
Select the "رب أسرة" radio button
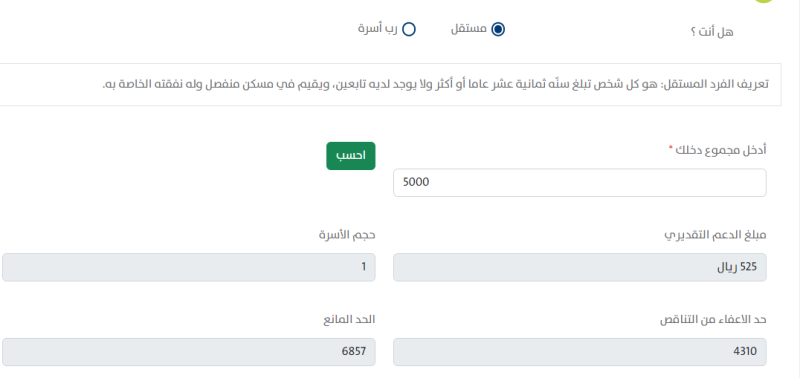tap(409, 30)
